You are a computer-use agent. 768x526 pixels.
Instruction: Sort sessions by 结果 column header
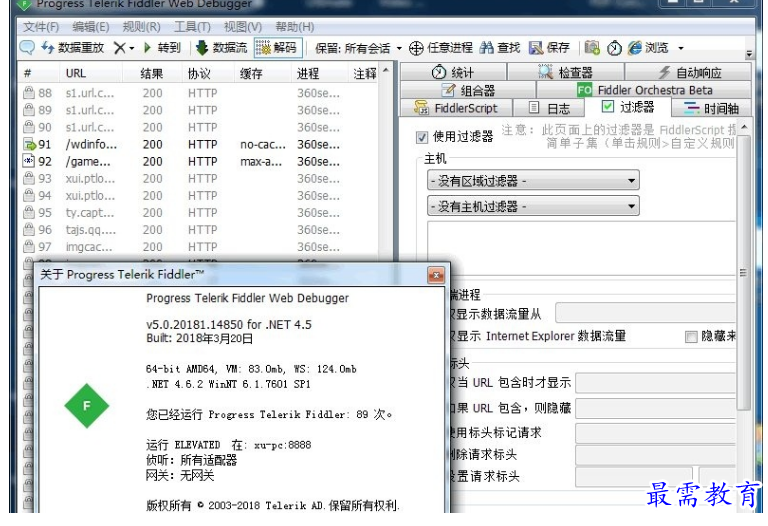(x=151, y=73)
